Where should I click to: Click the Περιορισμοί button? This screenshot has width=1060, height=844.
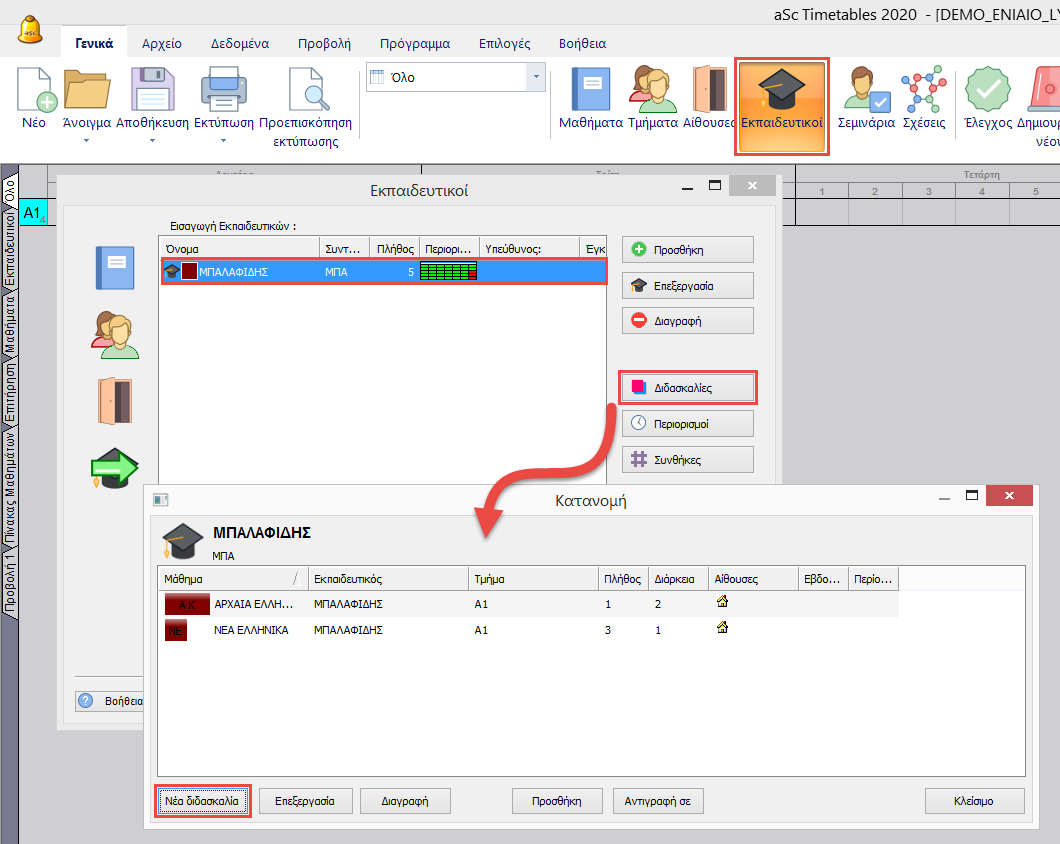(x=688, y=424)
